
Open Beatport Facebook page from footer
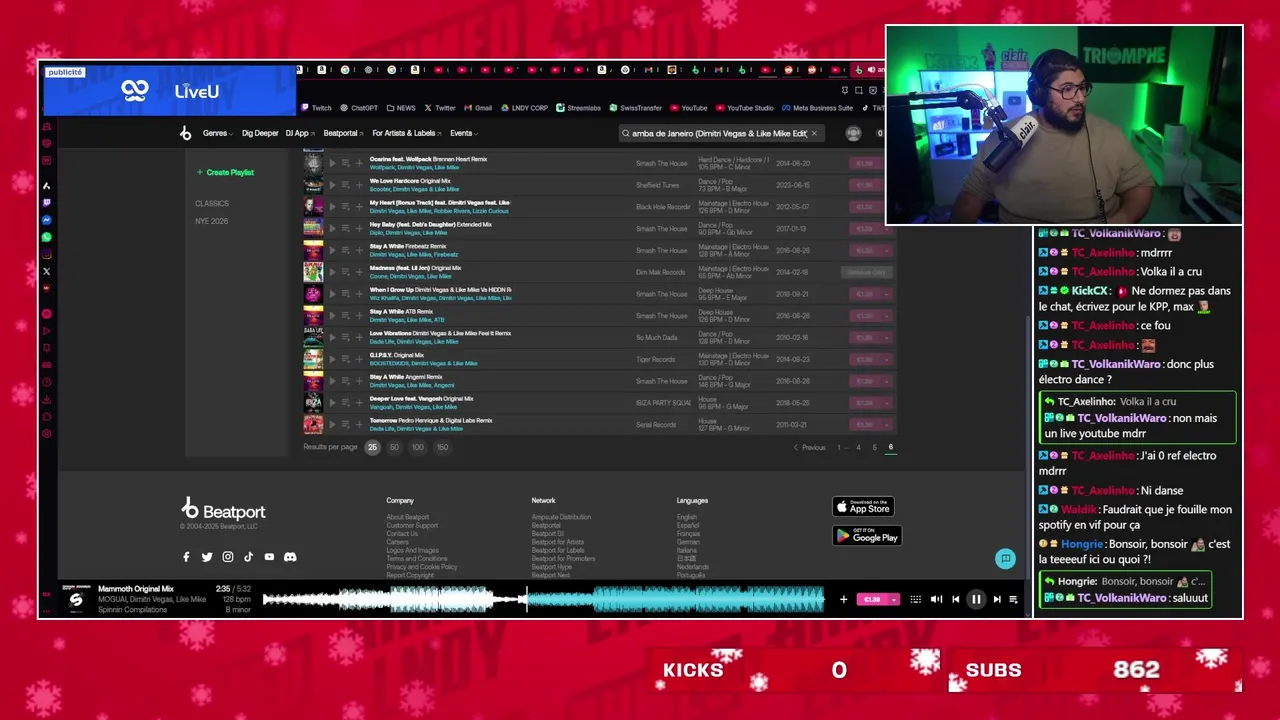pyautogui.click(x=186, y=557)
